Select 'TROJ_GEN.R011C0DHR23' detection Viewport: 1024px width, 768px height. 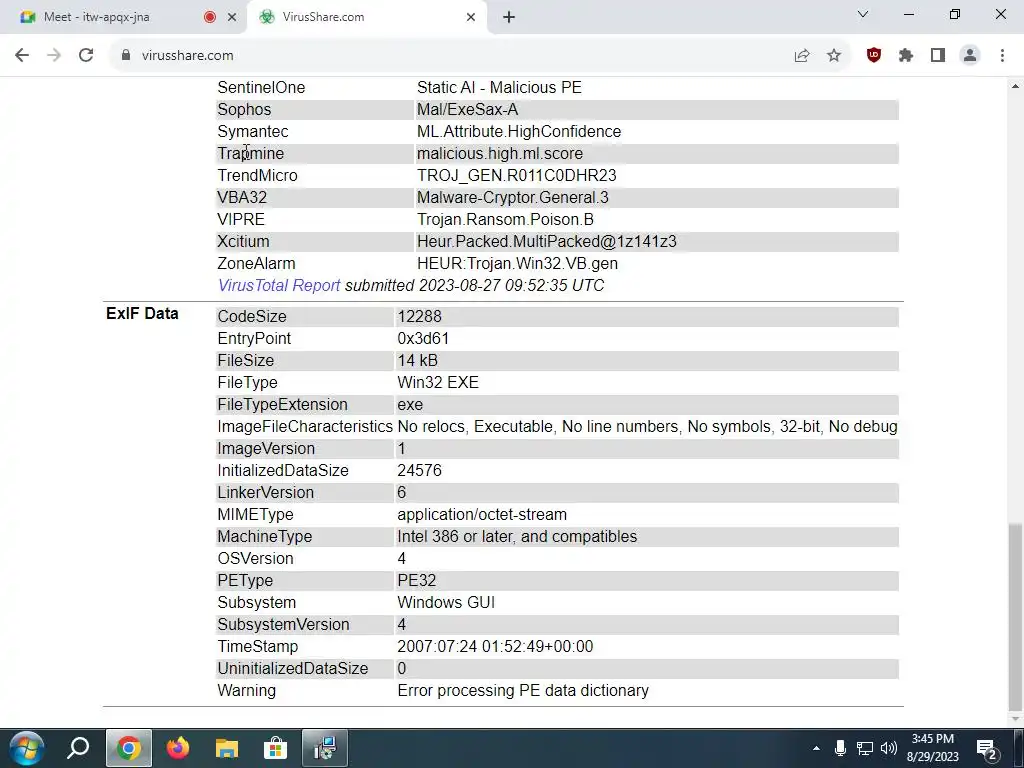tap(517, 176)
